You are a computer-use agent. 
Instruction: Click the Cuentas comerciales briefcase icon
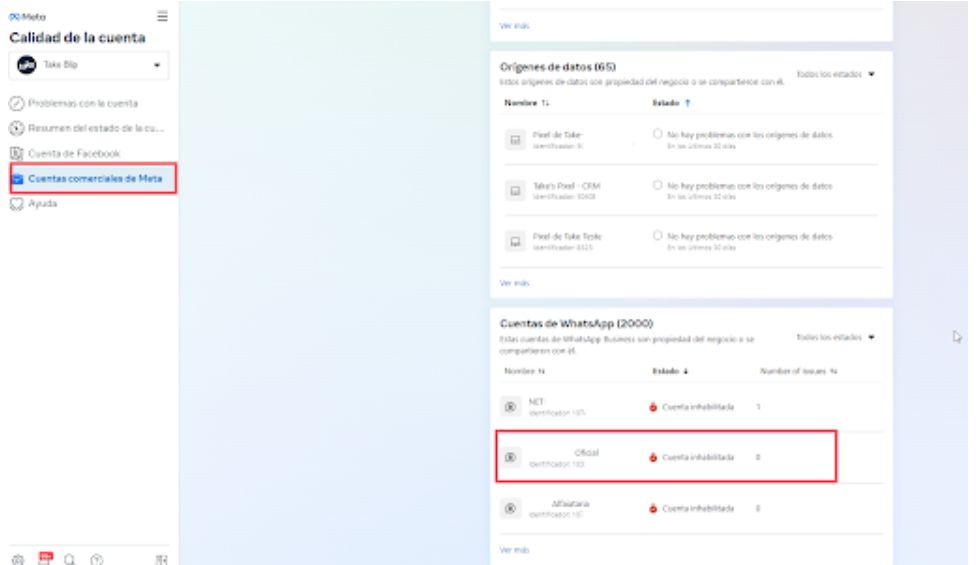(x=17, y=179)
